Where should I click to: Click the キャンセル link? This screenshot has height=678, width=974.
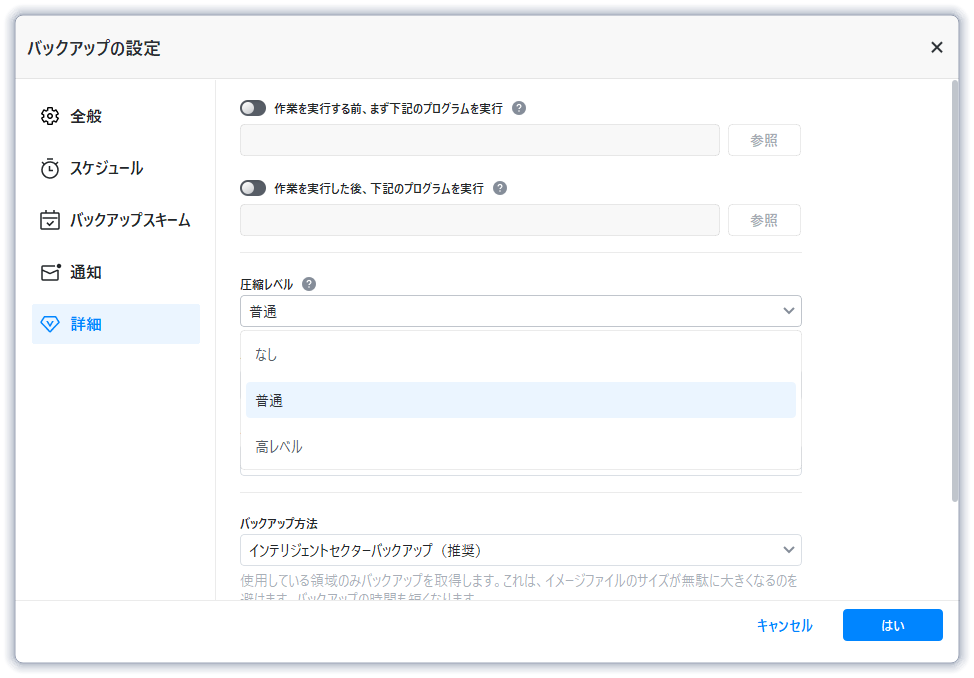(784, 625)
